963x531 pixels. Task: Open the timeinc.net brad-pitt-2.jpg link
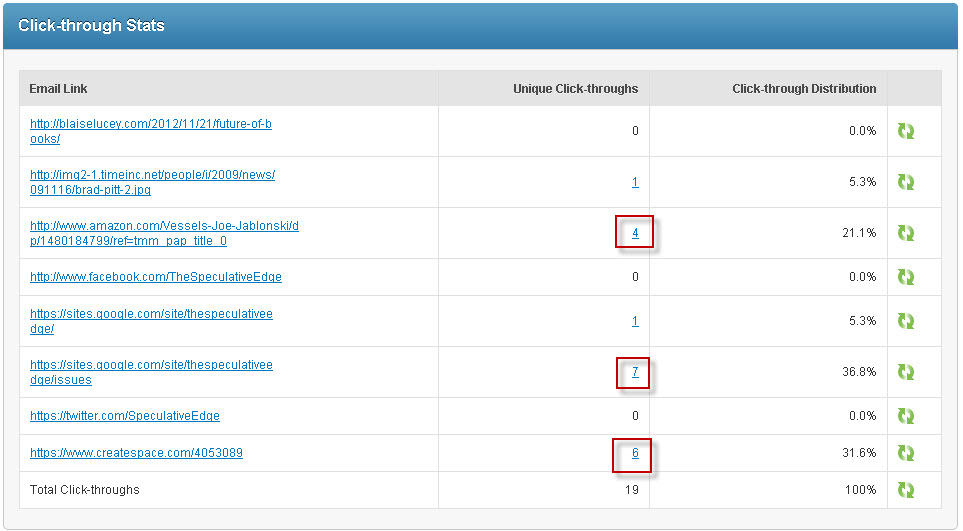pos(152,182)
